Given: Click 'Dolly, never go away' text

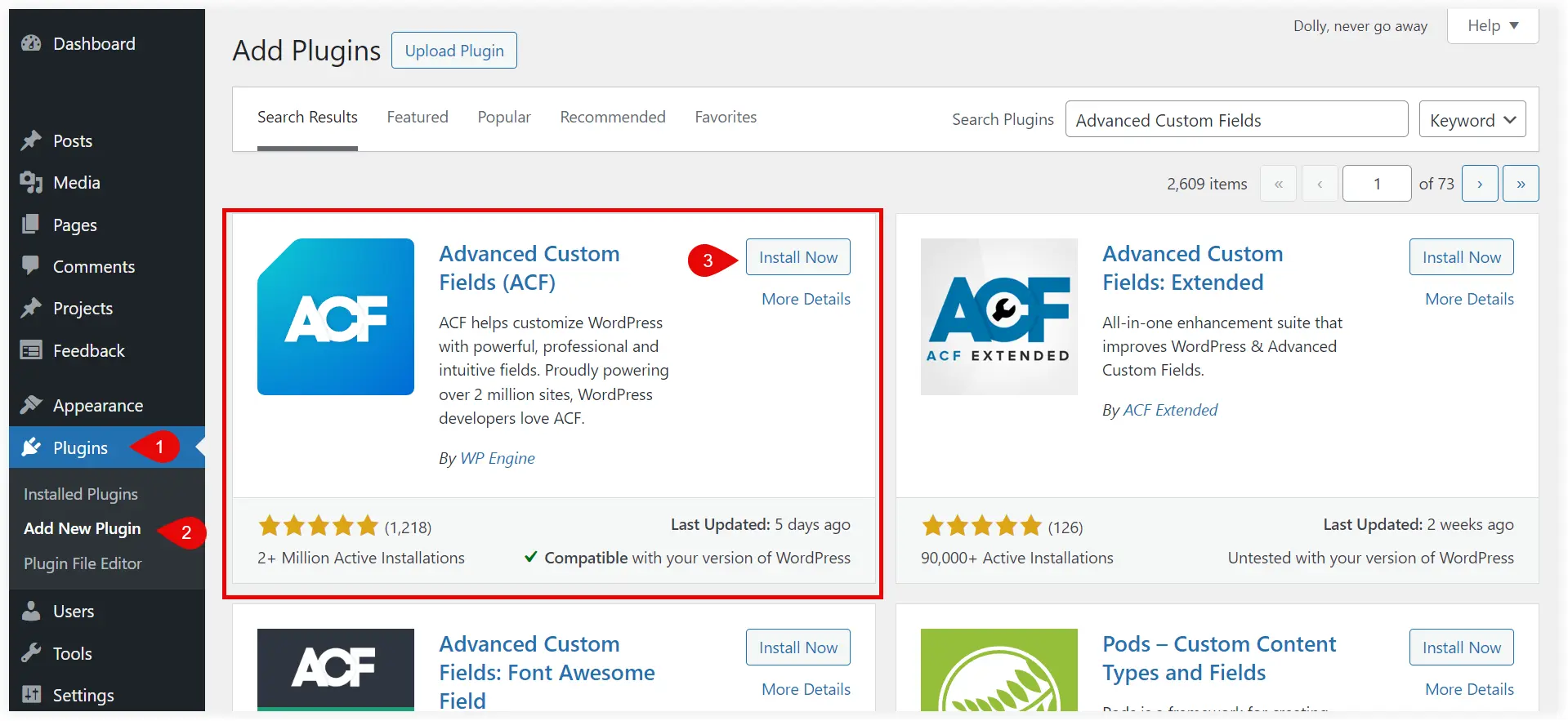Looking at the screenshot, I should coord(1360,26).
